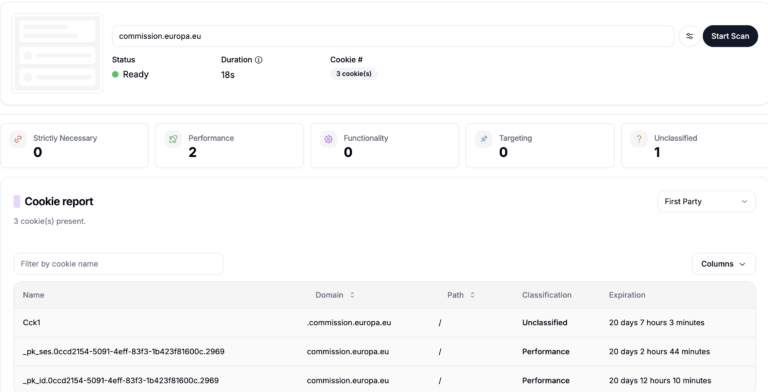The width and height of the screenshot is (768, 392).
Task: Click the Classification column header
Action: pos(547,295)
